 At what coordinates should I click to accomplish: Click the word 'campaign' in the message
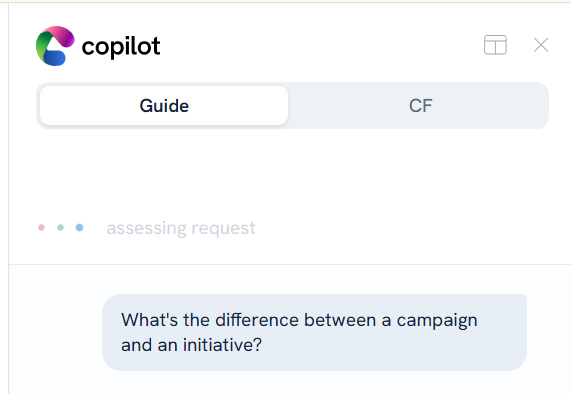(x=437, y=321)
